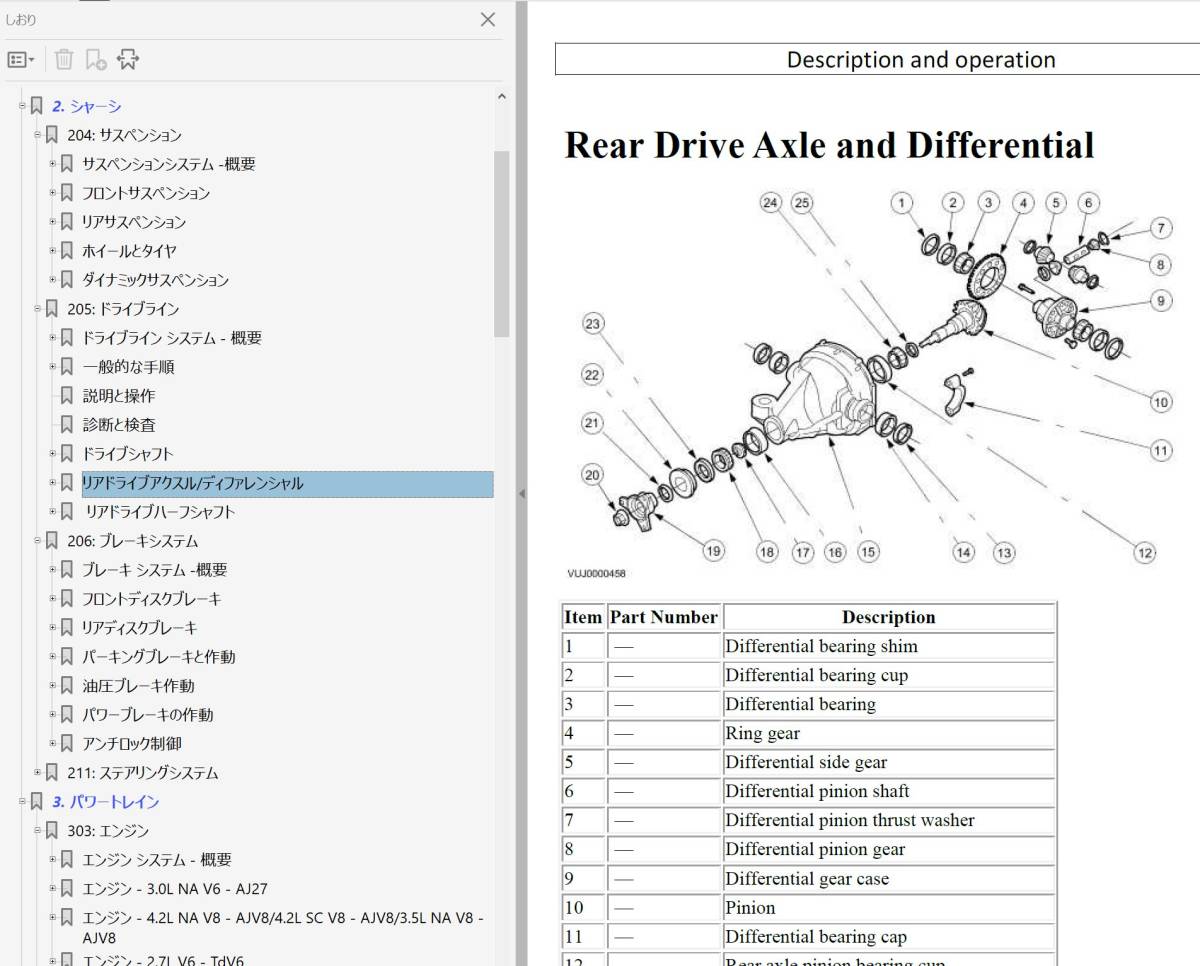The image size is (1200, 966).
Task: Open the bookmark options dropdown menu
Action: pyautogui.click(x=21, y=60)
